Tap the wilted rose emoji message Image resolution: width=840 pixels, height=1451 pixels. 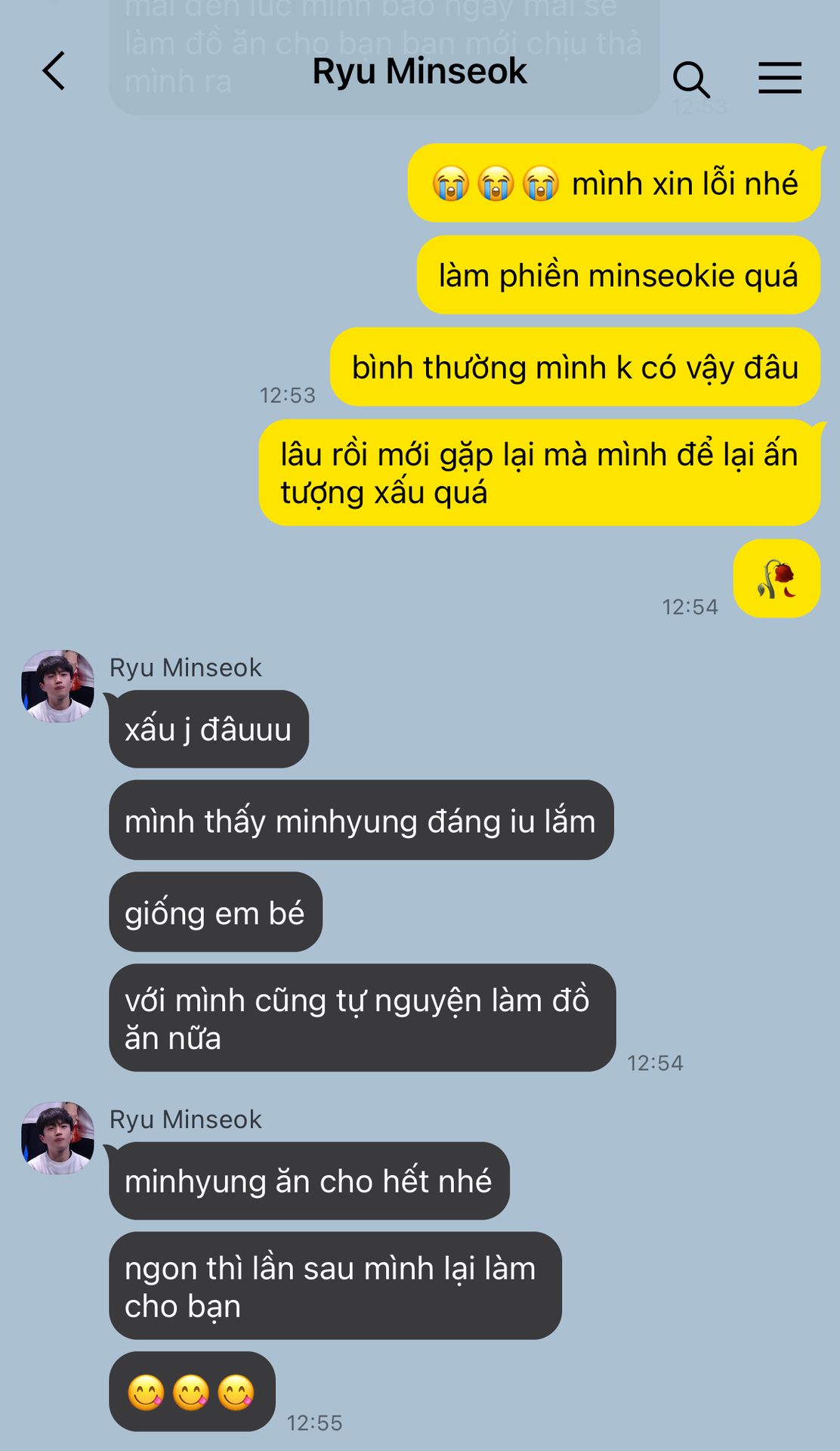[x=777, y=578]
